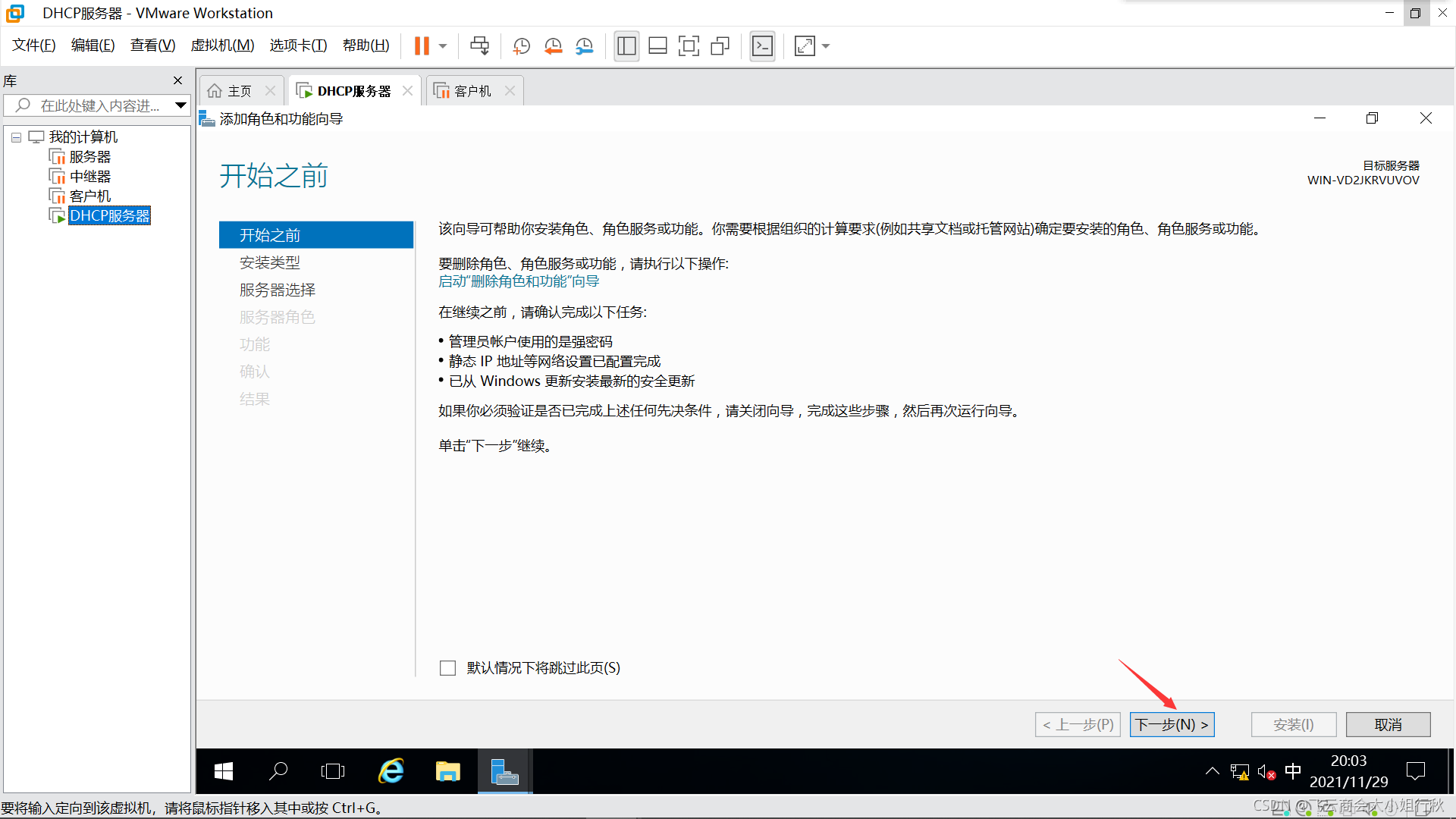Click the 下一步(N) button
1456x819 pixels.
[1171, 725]
